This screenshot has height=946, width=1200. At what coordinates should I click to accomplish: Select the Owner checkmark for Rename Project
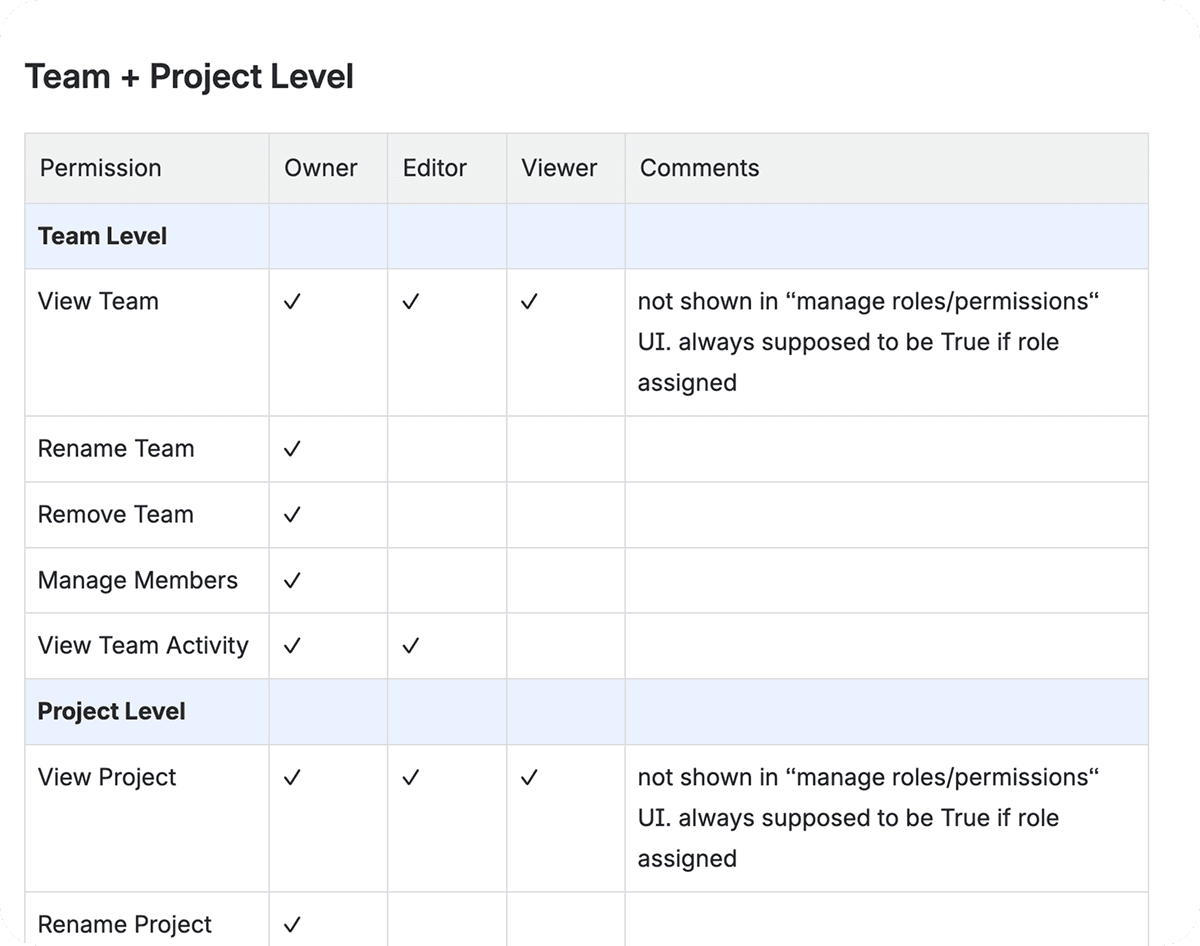click(292, 925)
